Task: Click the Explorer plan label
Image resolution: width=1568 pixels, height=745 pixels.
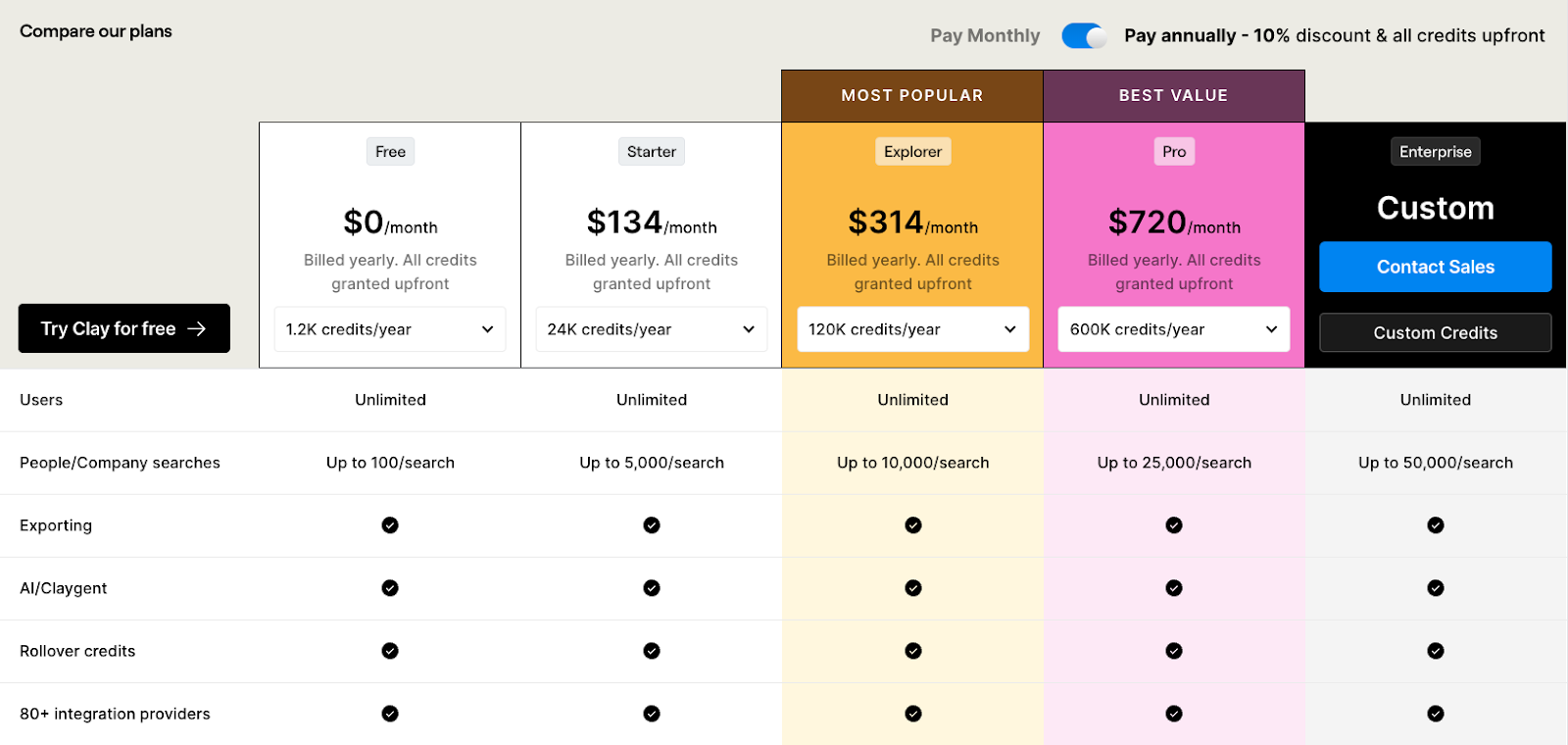Action: [913, 152]
